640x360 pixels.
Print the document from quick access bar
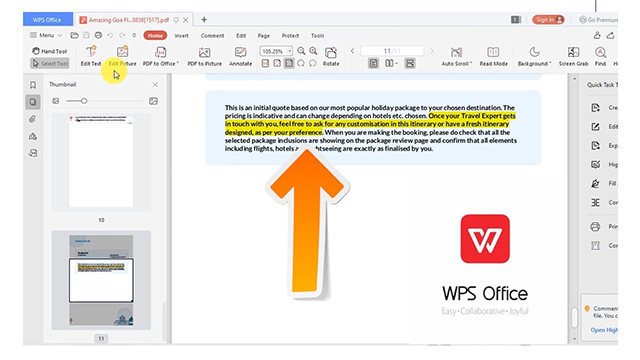98,36
